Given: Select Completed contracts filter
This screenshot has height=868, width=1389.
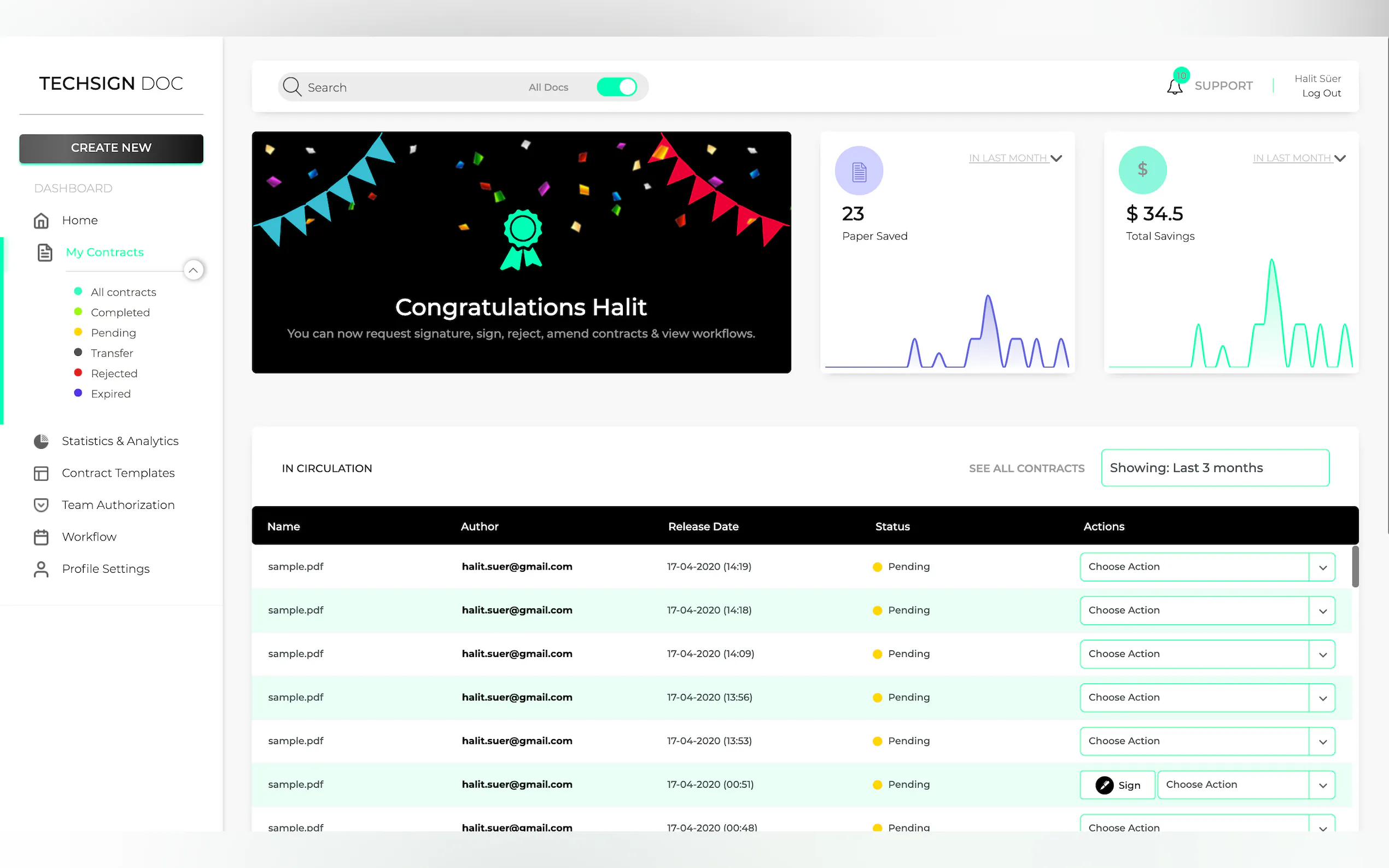Looking at the screenshot, I should pos(120,312).
